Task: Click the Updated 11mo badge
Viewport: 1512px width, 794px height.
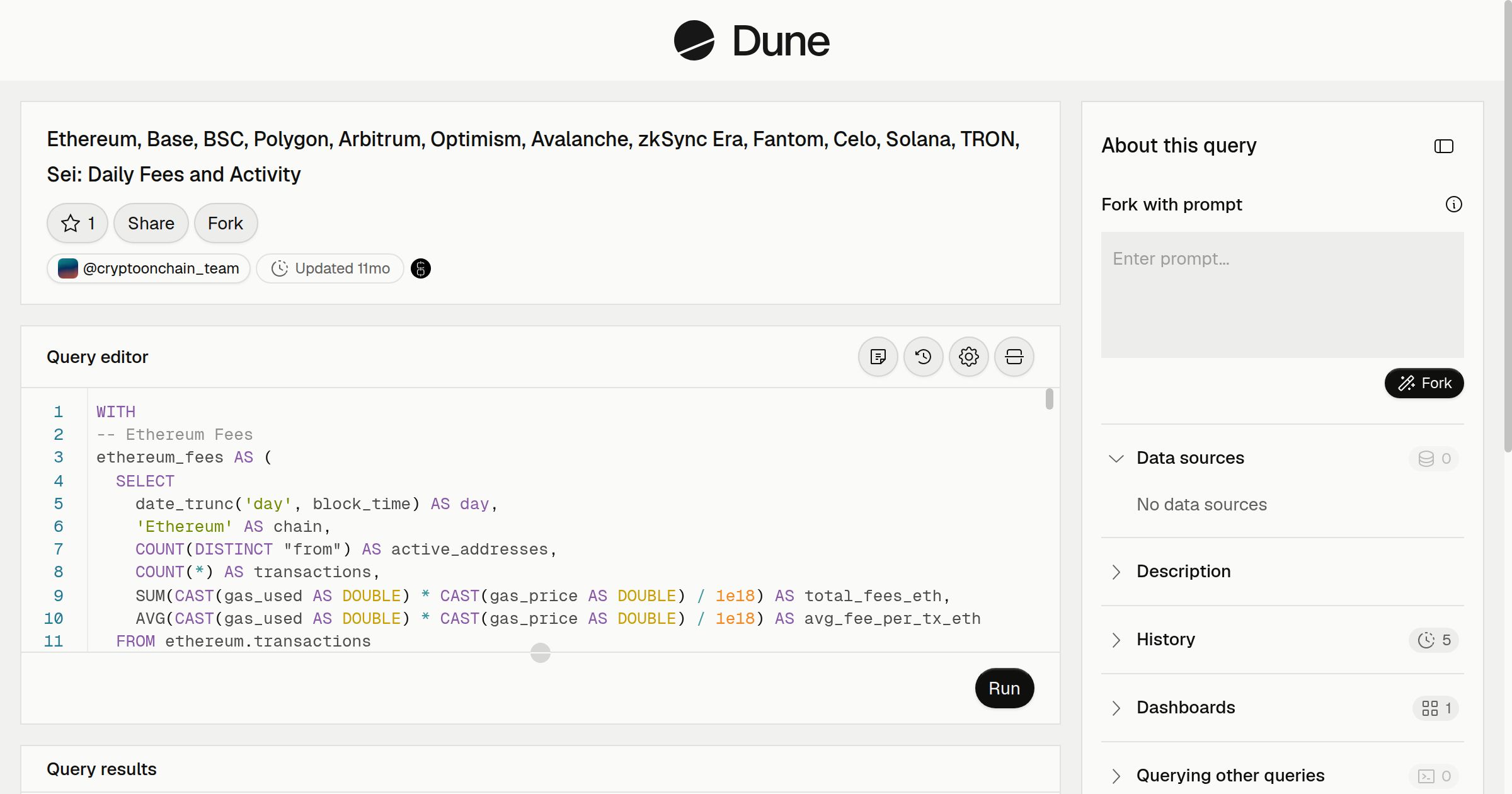Action: 330,268
